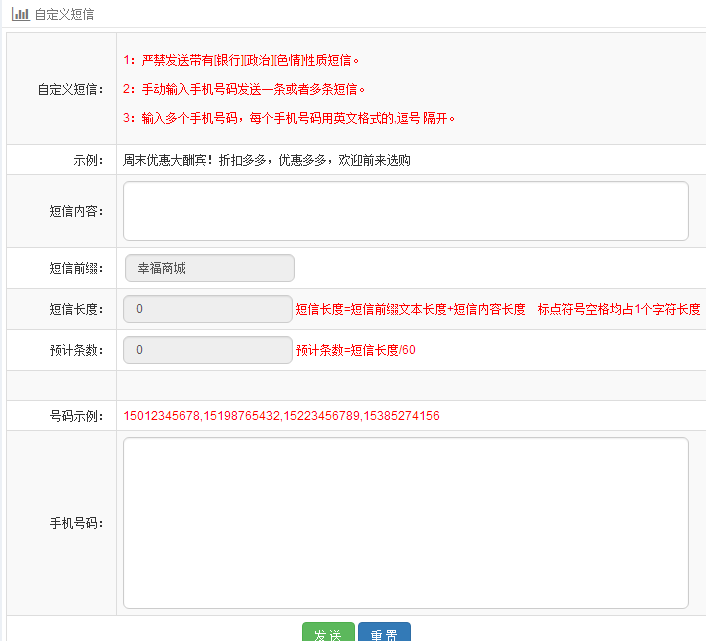Click rule 3 about comma-separated numbers
The width and height of the screenshot is (706, 641).
(289, 118)
